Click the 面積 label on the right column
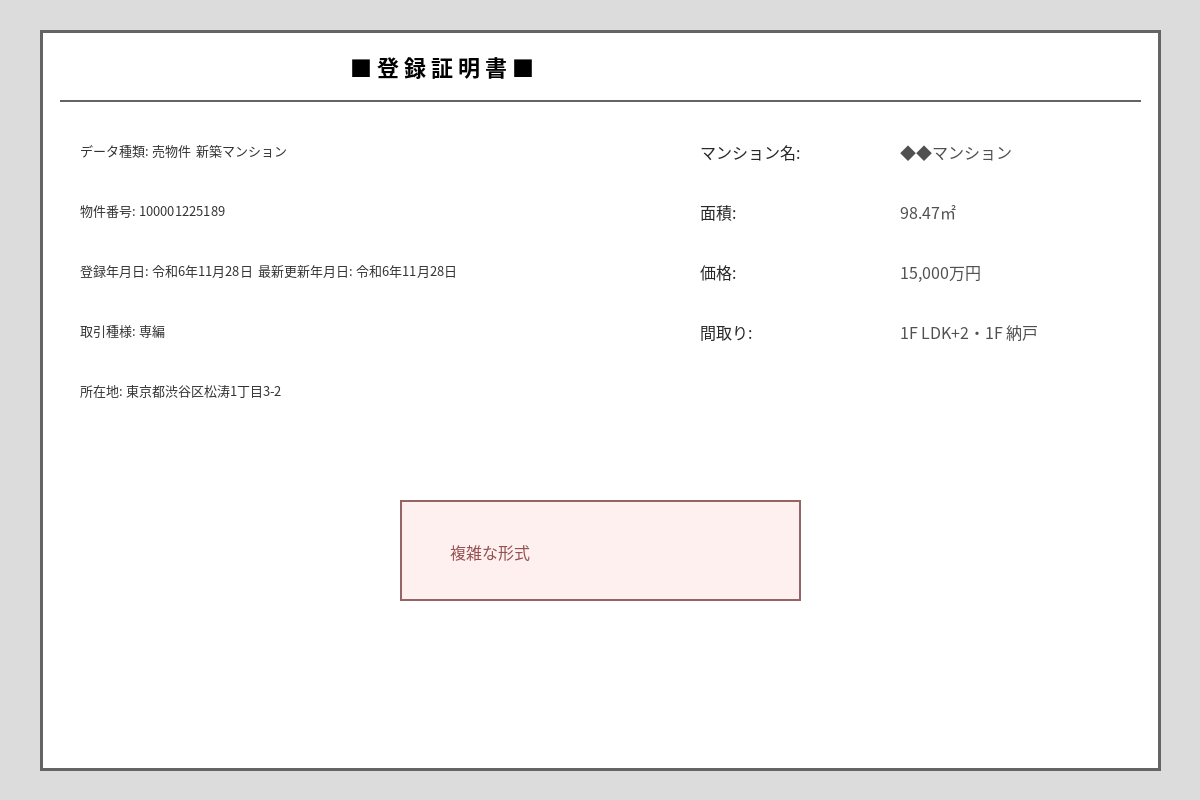Viewport: 1200px width, 800px height. pos(716,213)
